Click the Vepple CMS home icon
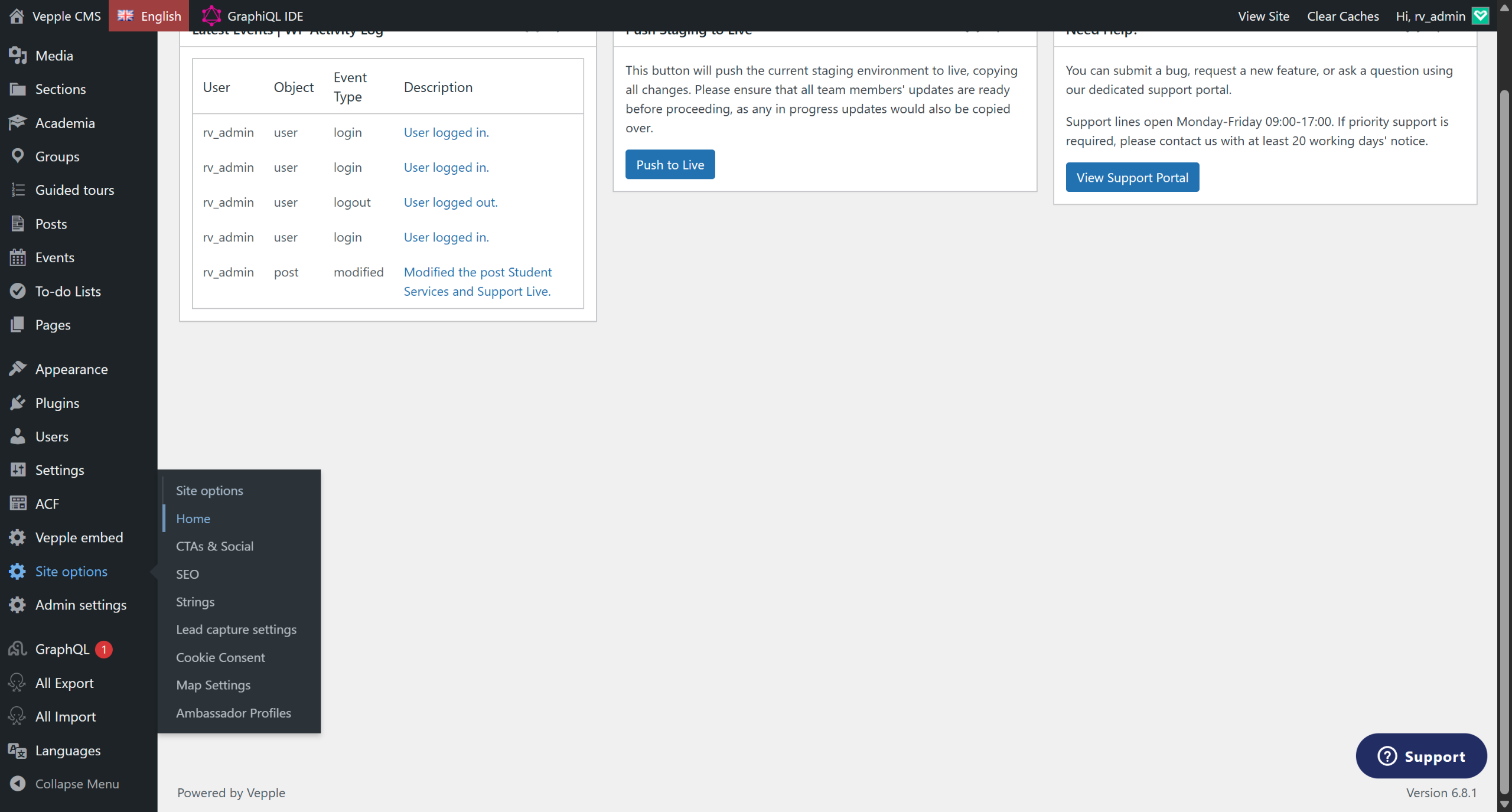This screenshot has width=1512, height=812. point(17,16)
